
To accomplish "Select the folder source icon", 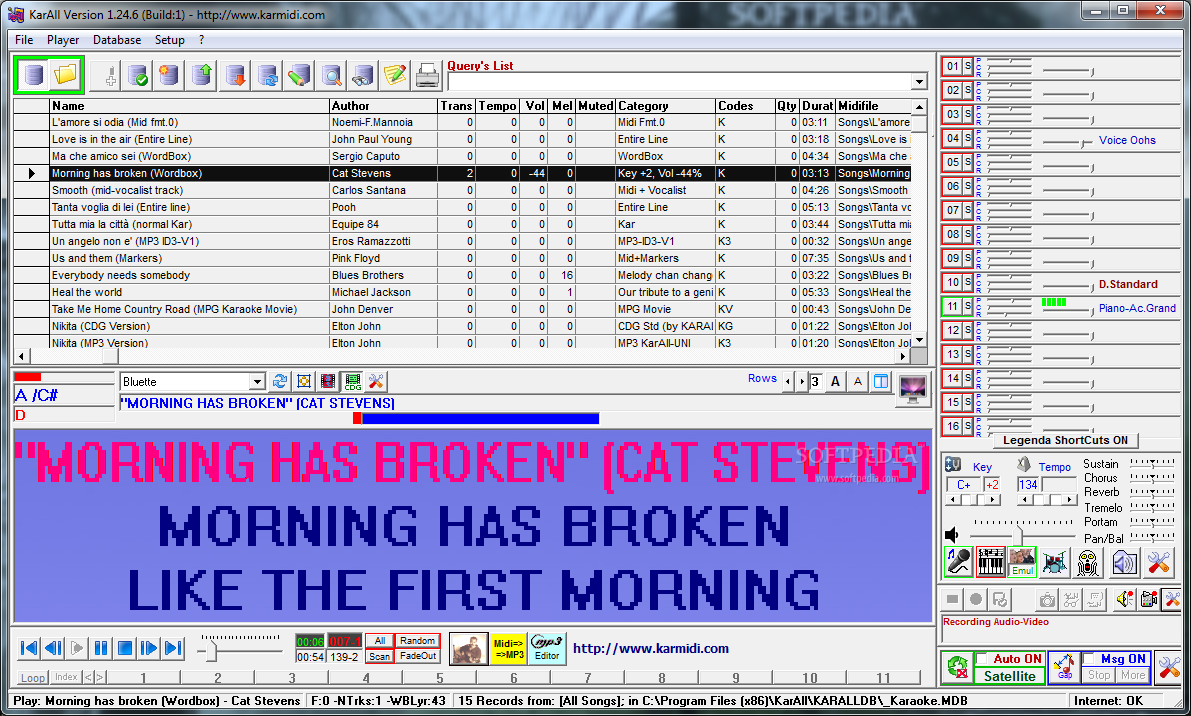I will tap(65, 74).
